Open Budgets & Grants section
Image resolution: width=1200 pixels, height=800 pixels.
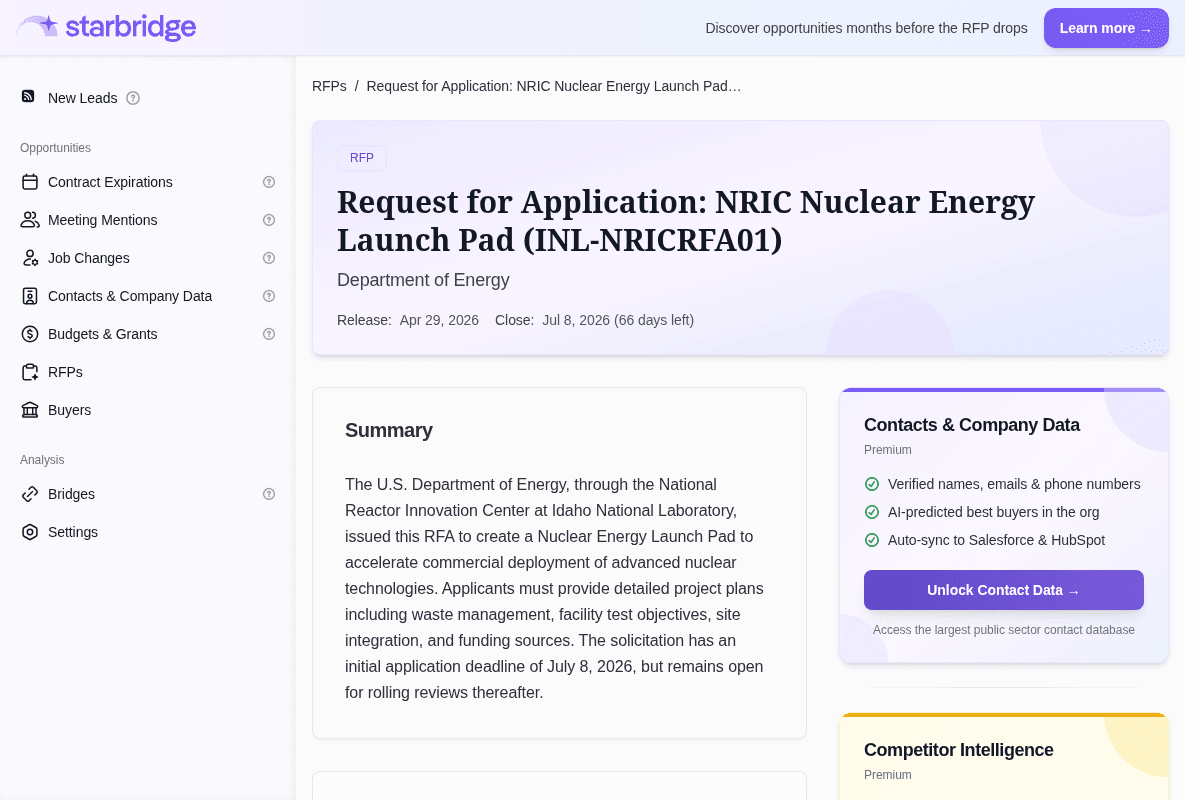coord(103,334)
